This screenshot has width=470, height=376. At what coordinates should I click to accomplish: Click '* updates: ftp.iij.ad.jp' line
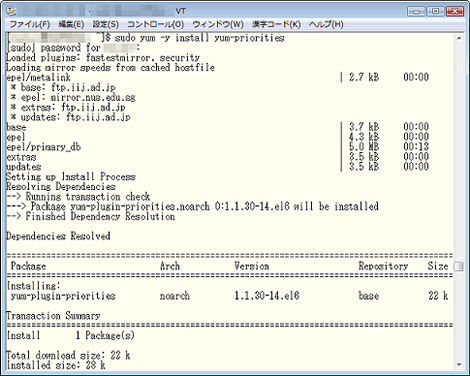coord(70,117)
